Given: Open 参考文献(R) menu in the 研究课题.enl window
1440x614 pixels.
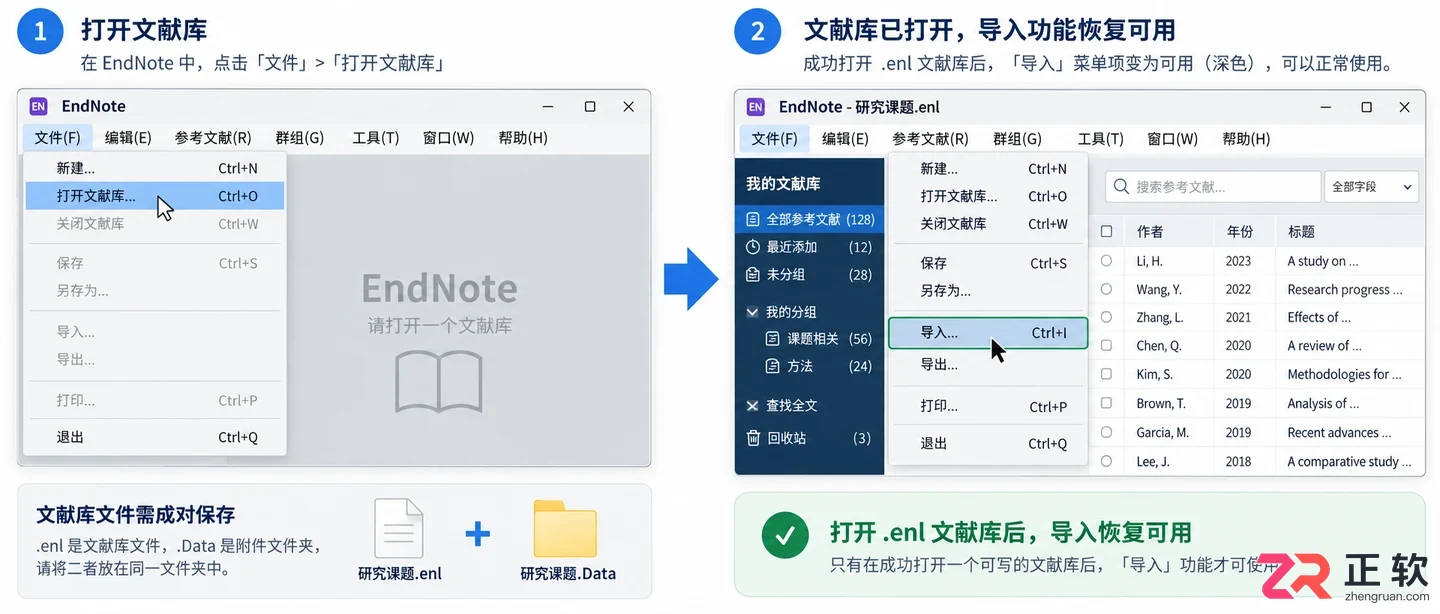Looking at the screenshot, I should coord(930,139).
